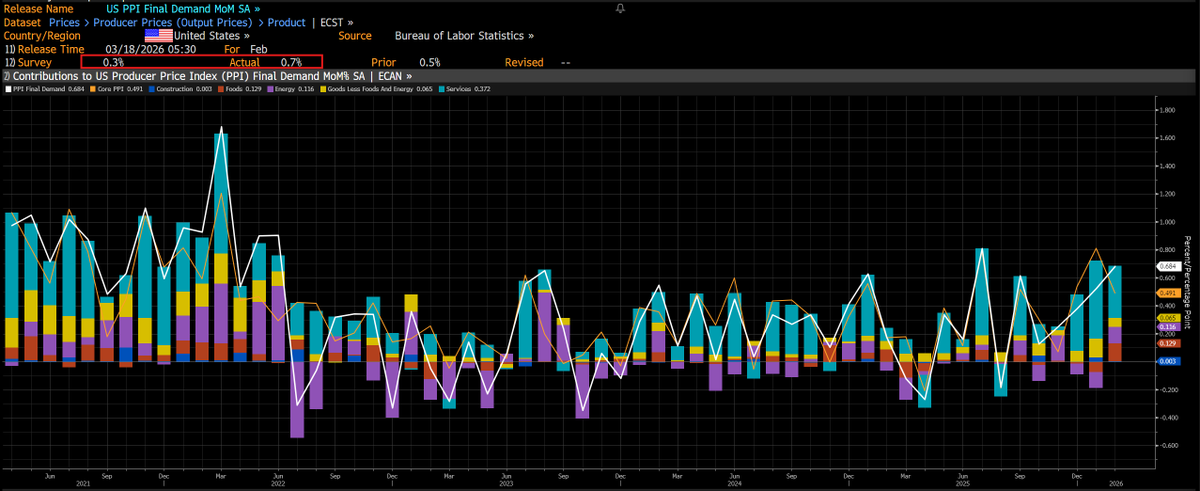Viewport: 1200px width, 491px height.
Task: Click the 2023 year label on x-axis
Action: [504, 484]
